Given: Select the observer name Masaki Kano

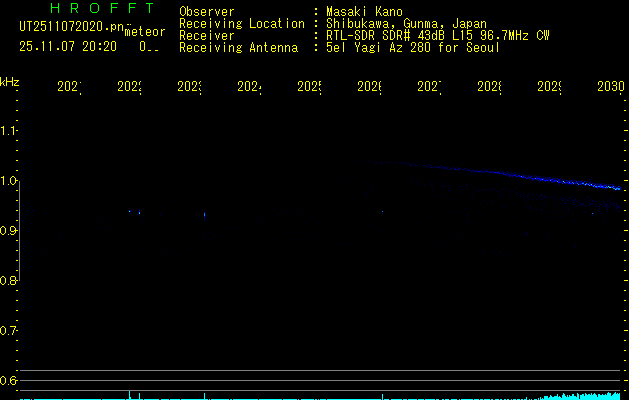Looking at the screenshot, I should click(364, 12).
